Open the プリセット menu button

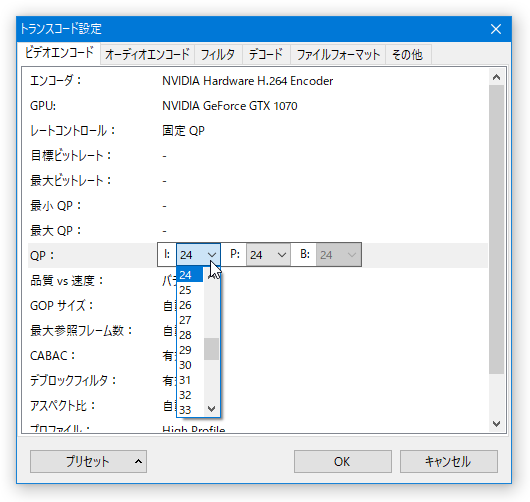[x=88, y=461]
